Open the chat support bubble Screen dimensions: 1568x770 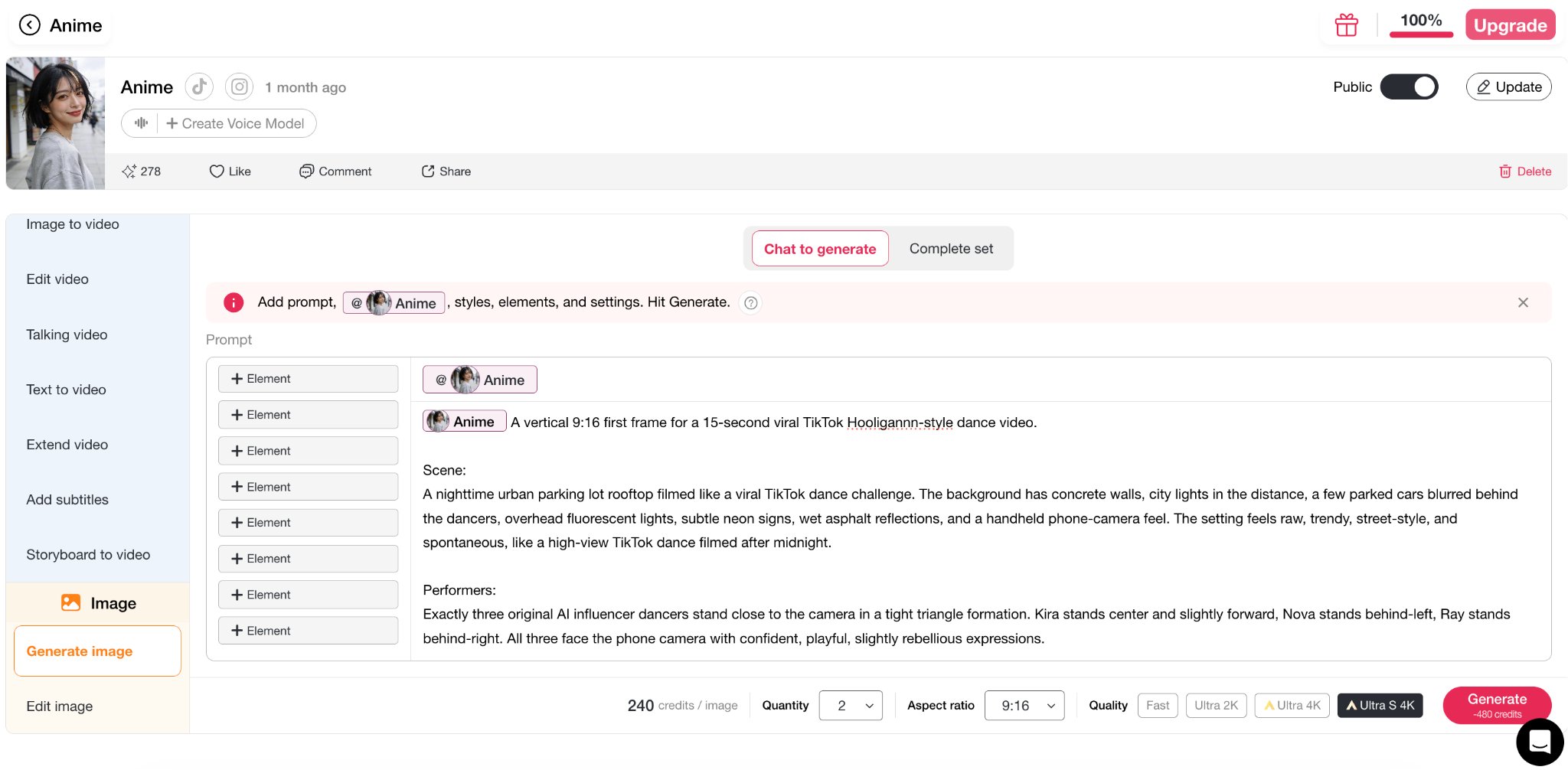tap(1540, 742)
